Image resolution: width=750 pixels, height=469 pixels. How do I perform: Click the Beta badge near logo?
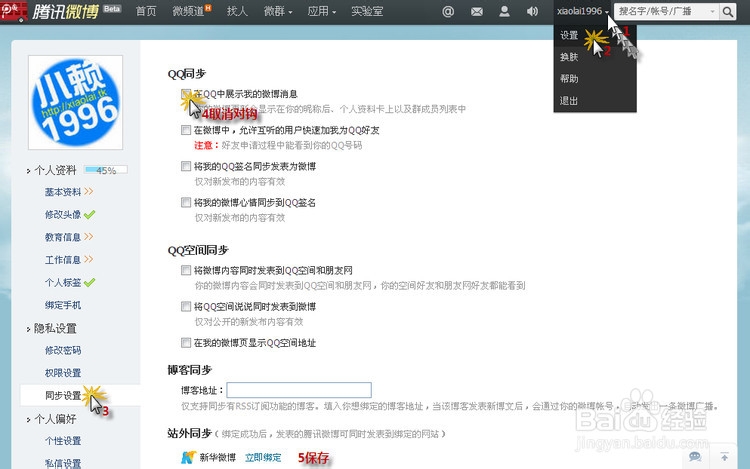pos(112,9)
